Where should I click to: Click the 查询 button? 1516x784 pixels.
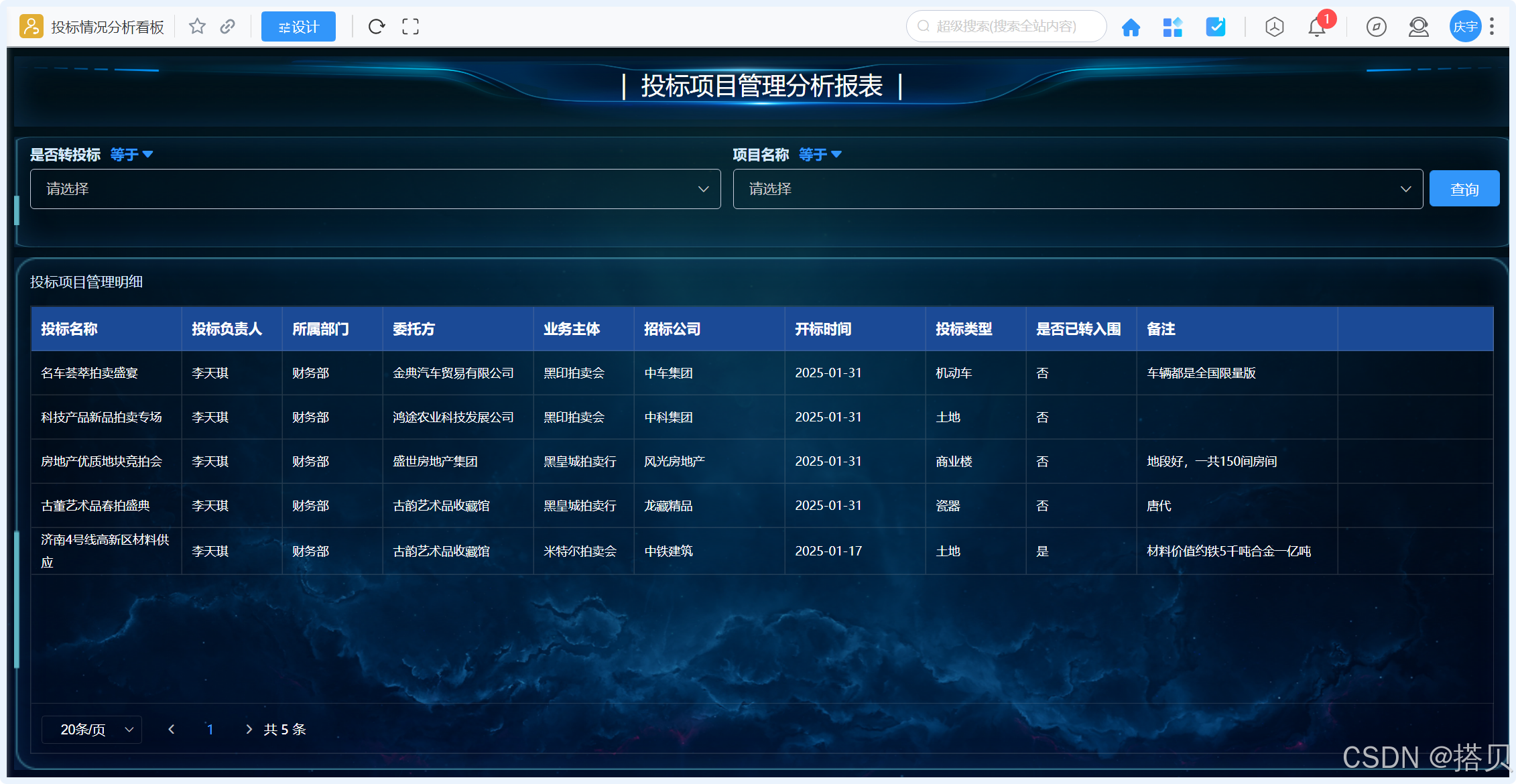(1464, 189)
